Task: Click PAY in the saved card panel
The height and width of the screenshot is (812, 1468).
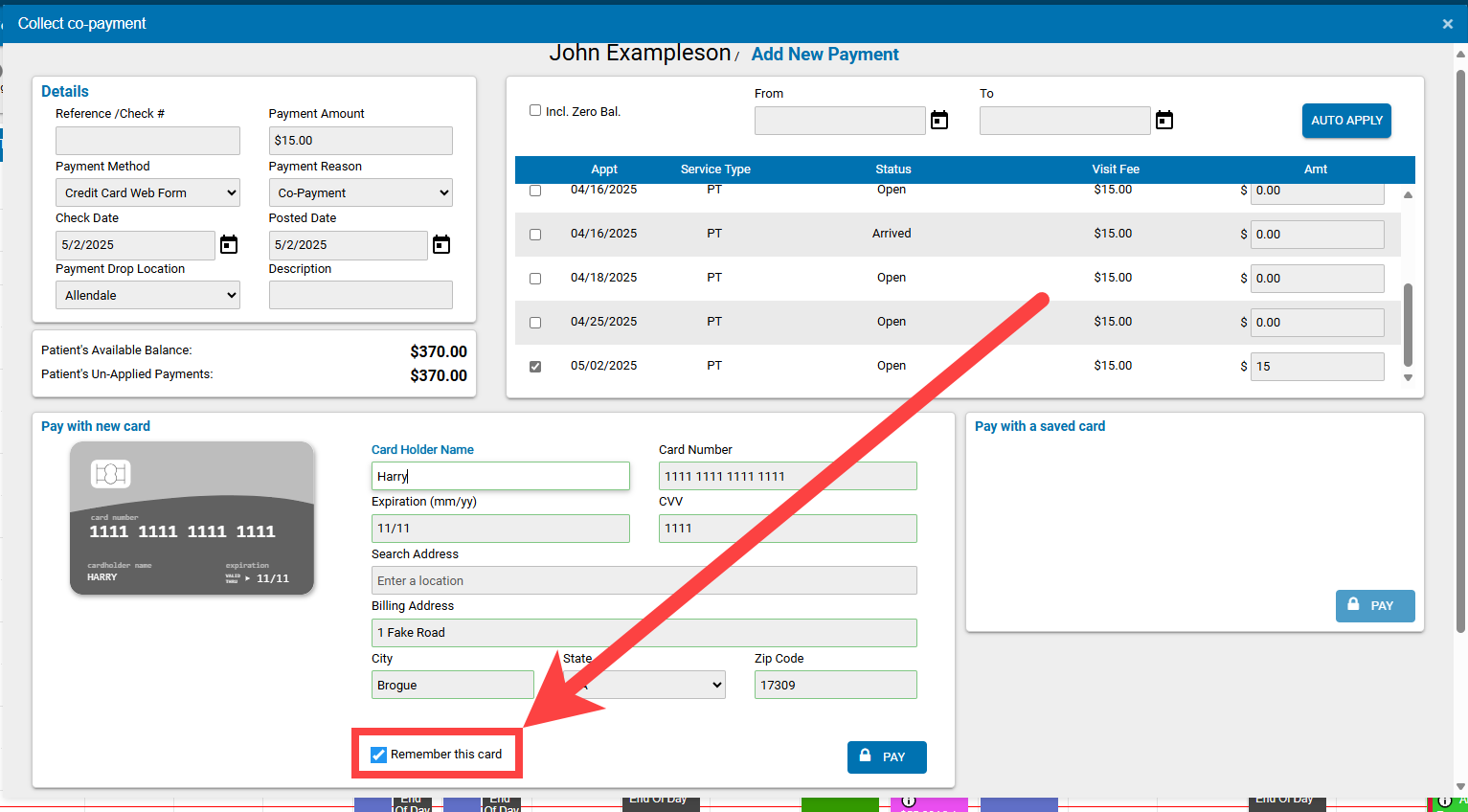Action: tap(1375, 606)
